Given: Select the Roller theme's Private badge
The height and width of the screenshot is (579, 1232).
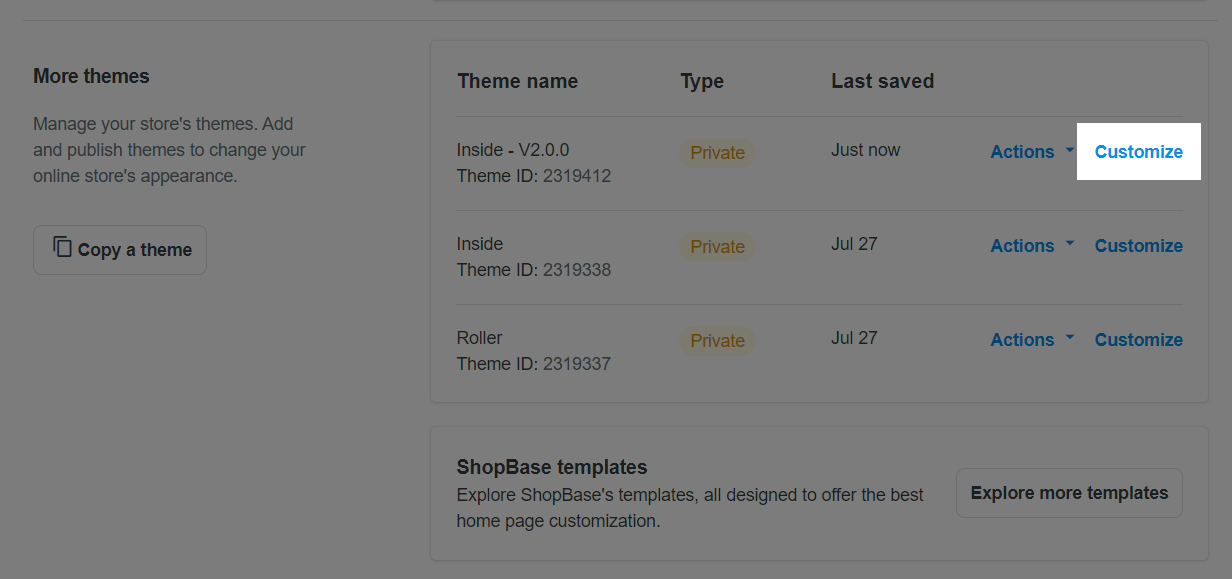Looking at the screenshot, I should click(x=717, y=341).
